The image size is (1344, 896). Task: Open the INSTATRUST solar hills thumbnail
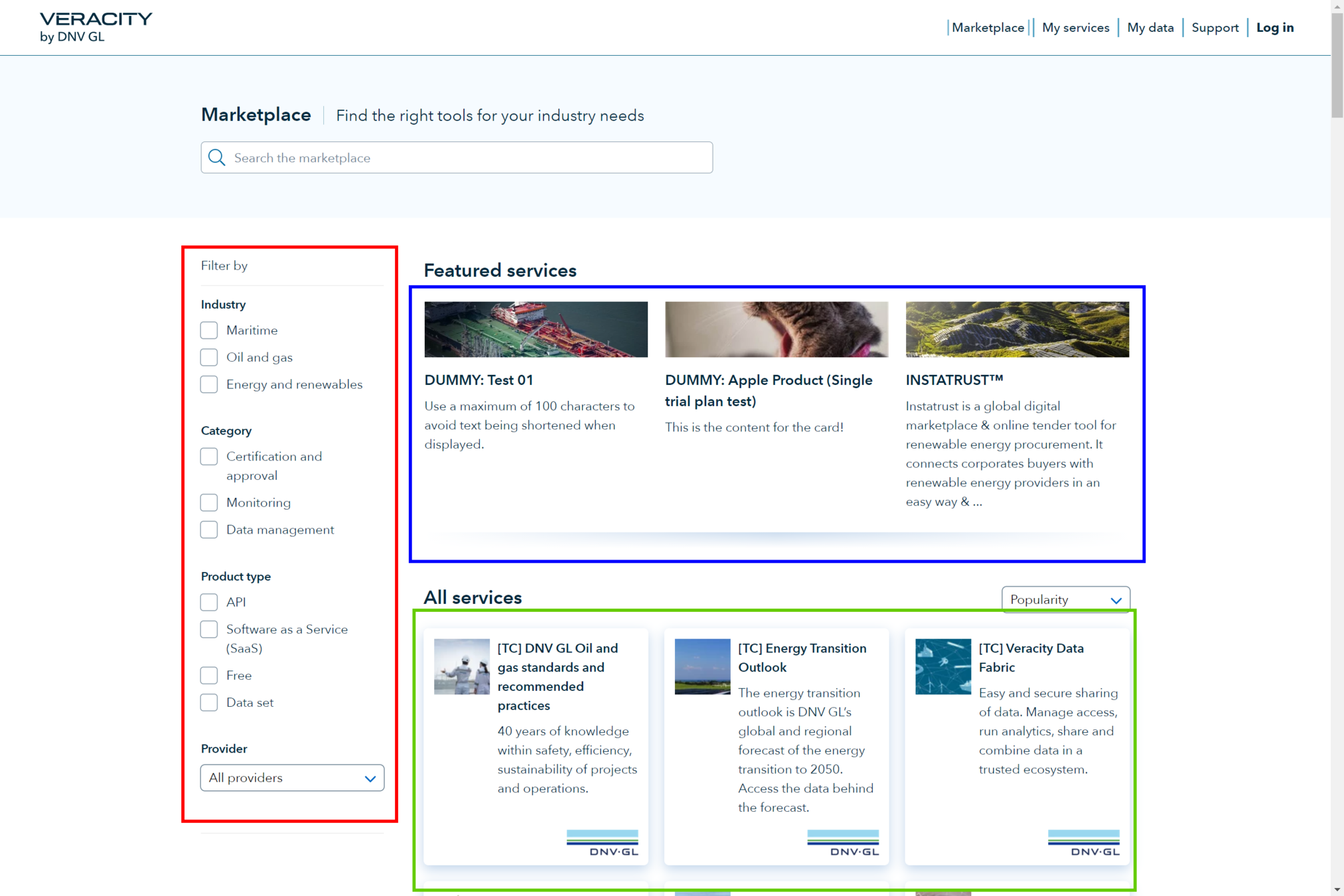coord(1016,329)
